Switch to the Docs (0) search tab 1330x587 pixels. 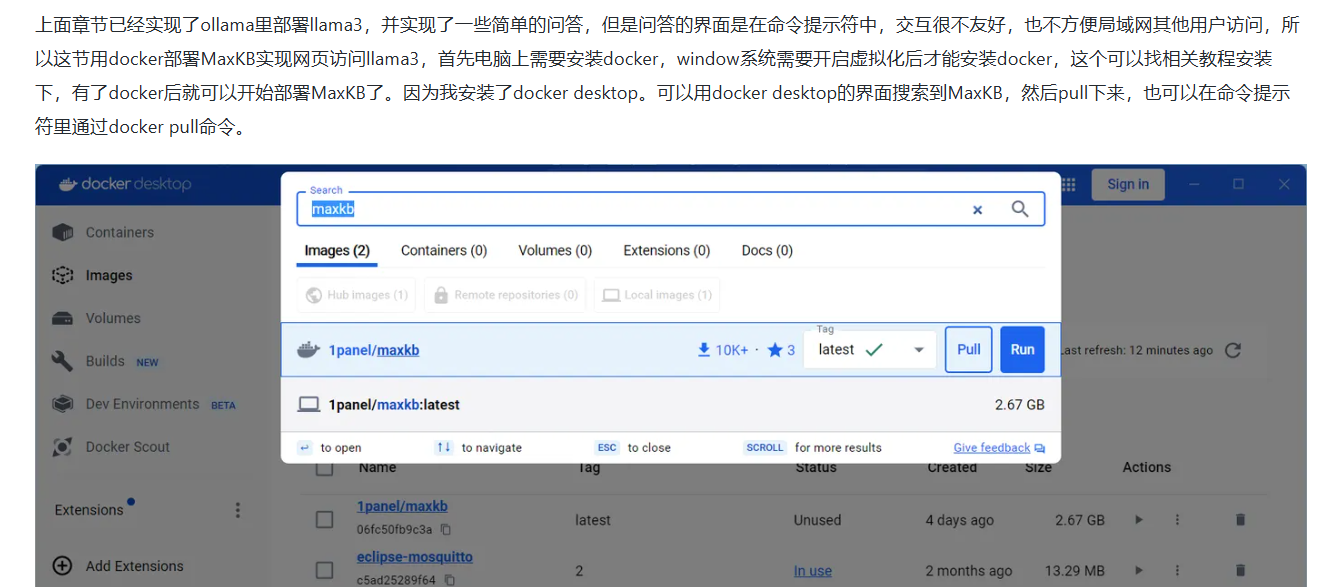(767, 251)
